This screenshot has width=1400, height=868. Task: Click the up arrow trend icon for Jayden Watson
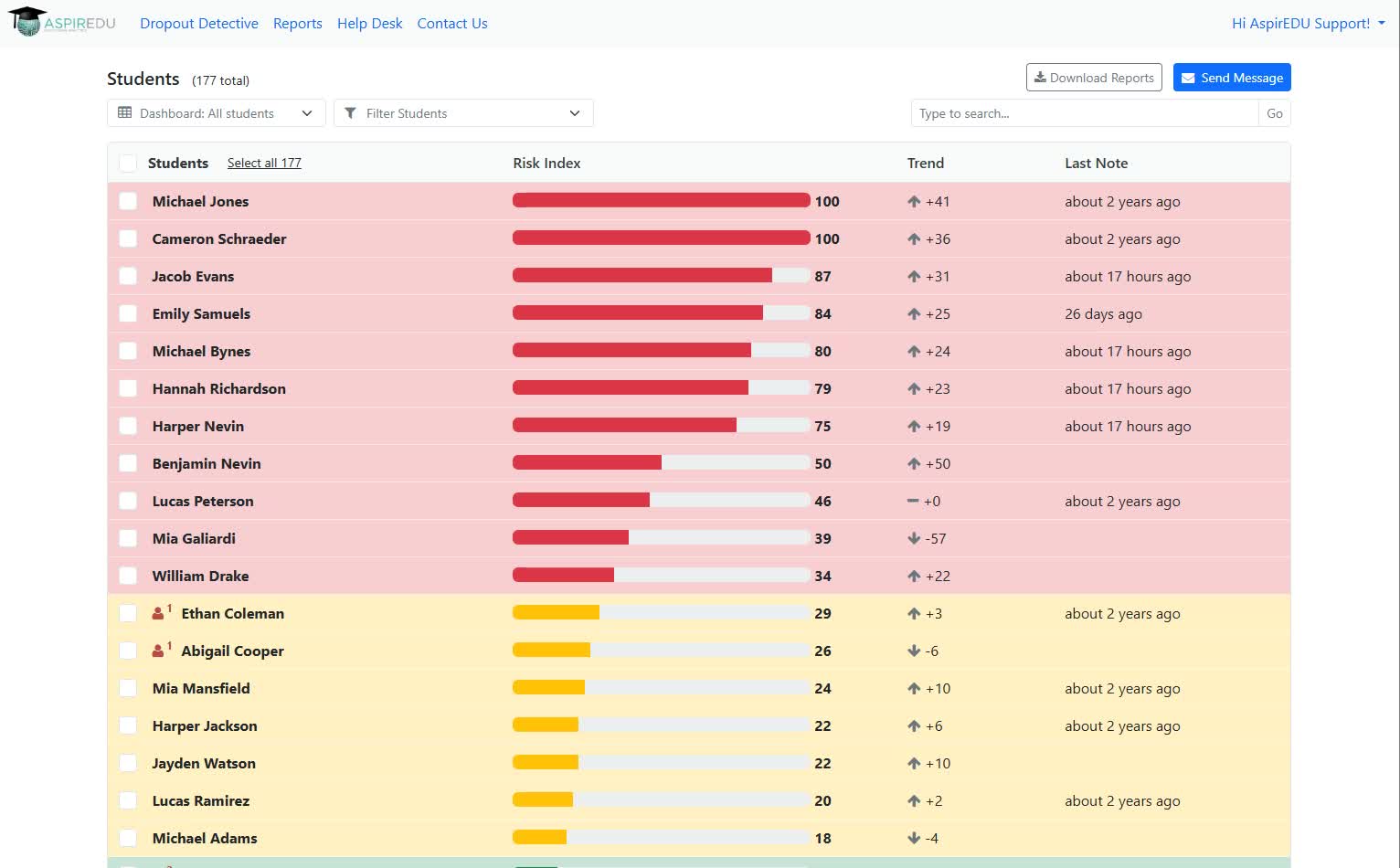coord(914,763)
